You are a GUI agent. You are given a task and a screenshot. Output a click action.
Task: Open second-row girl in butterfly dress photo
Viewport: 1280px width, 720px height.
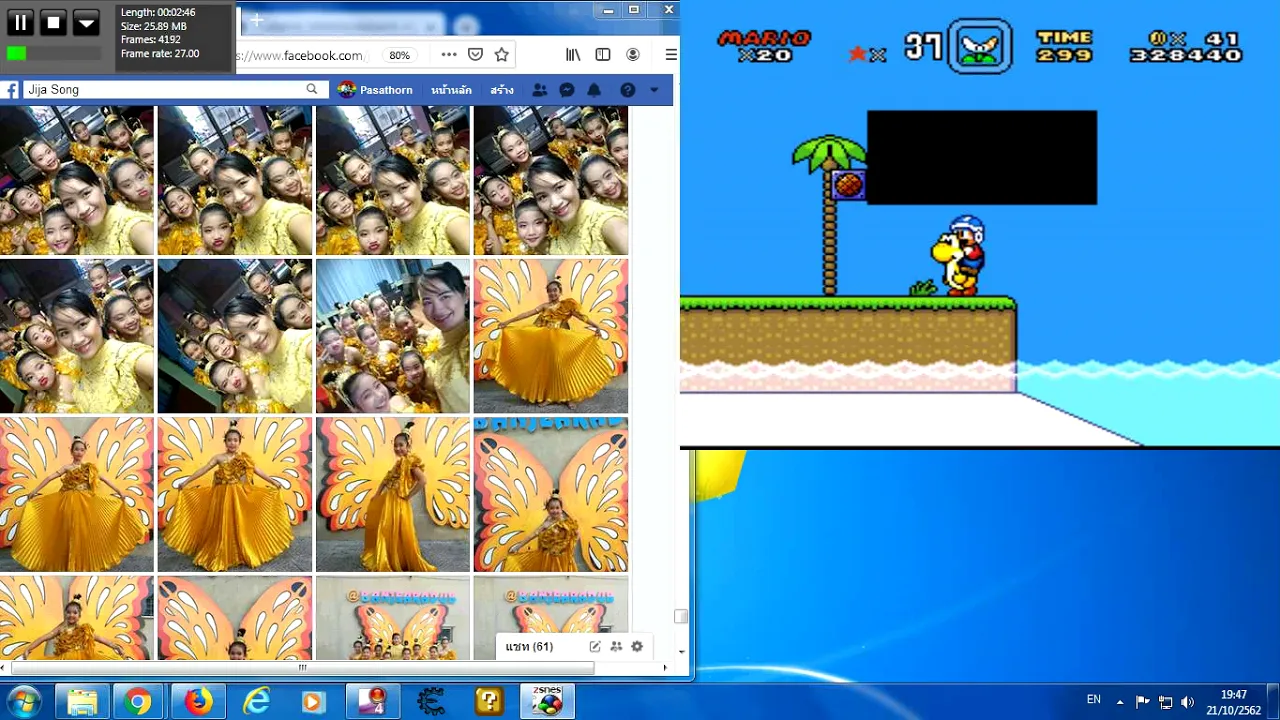coord(551,336)
